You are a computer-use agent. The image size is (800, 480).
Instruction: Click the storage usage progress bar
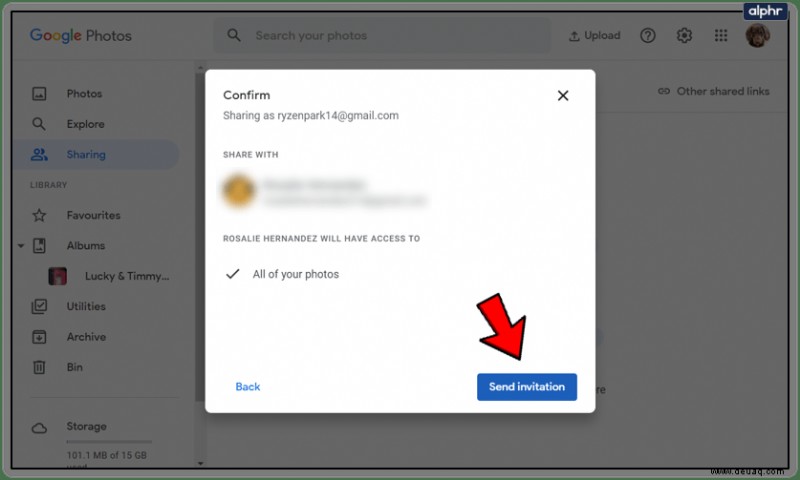point(109,442)
